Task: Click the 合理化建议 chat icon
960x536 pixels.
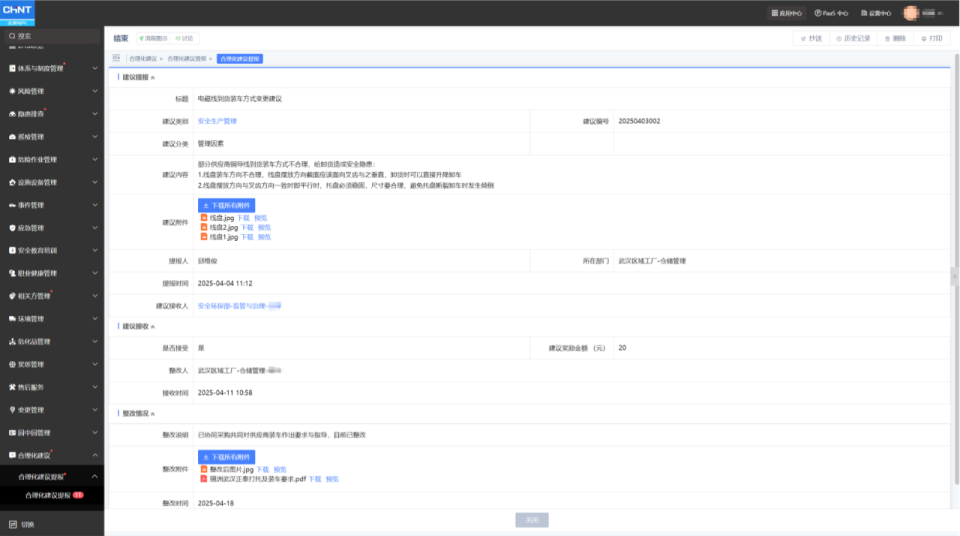Action: pos(12,455)
